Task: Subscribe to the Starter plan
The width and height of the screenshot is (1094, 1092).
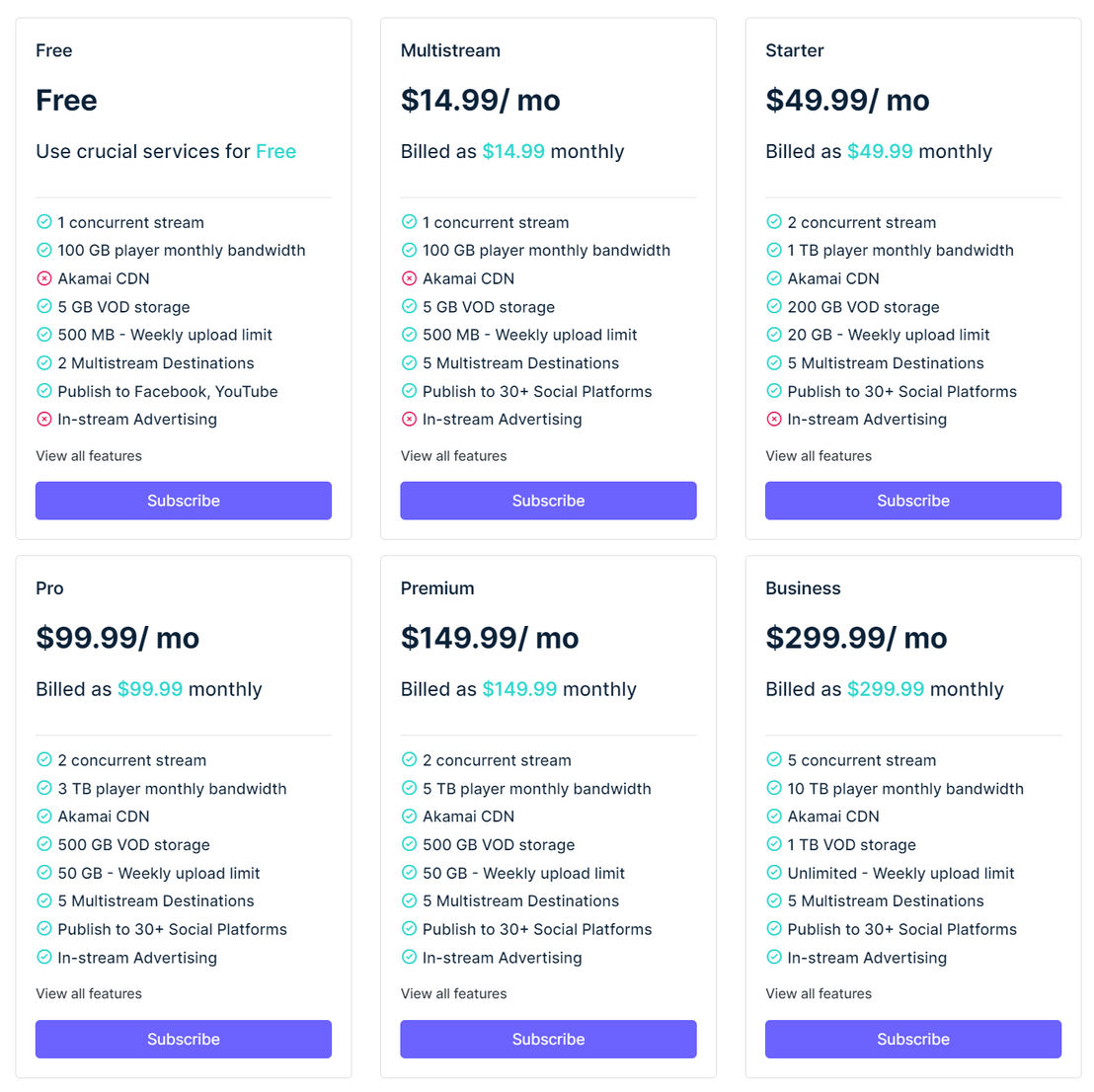Action: [913, 501]
